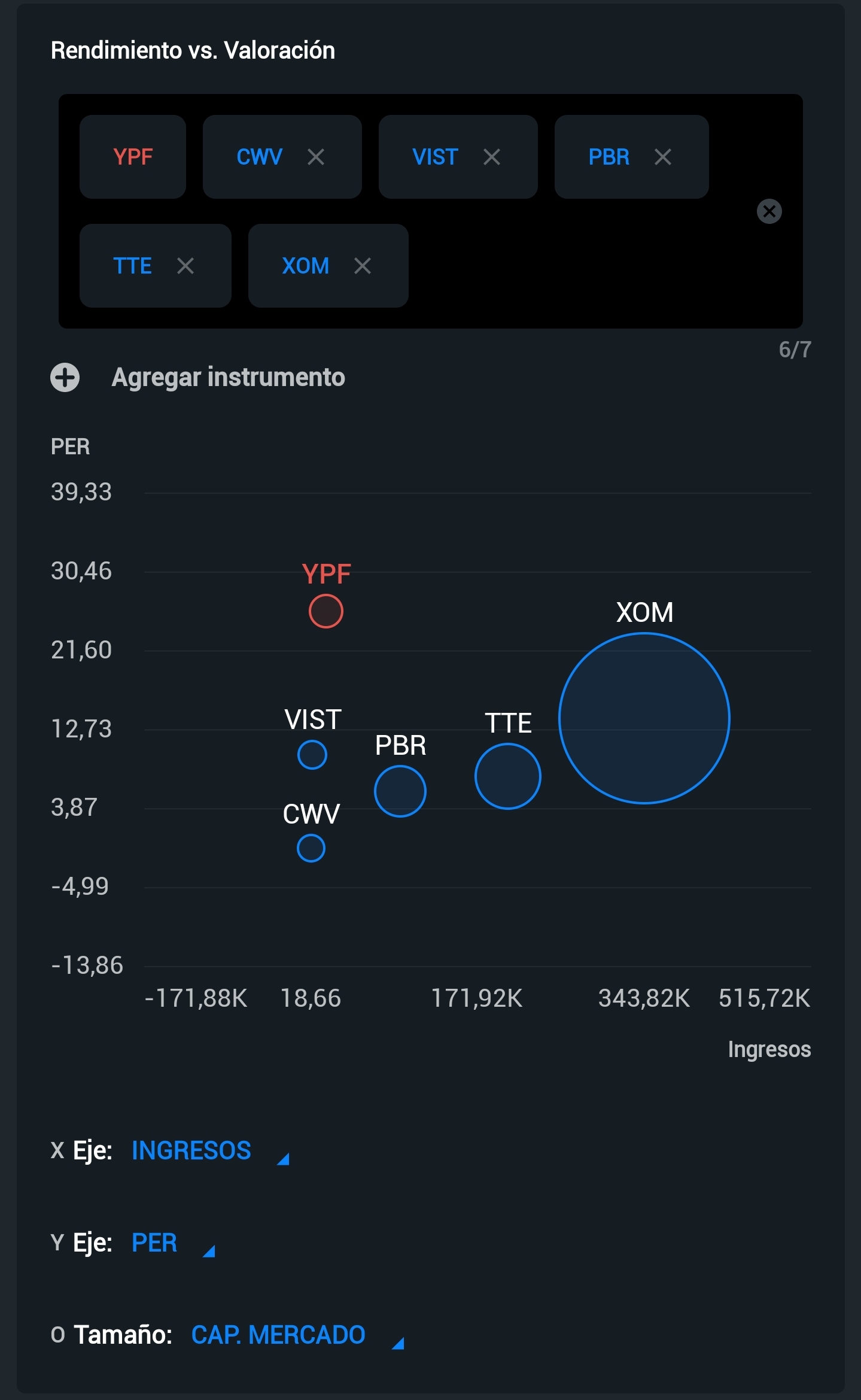This screenshot has width=861, height=1400.
Task: Click the Agregar instrumento link
Action: (x=228, y=378)
